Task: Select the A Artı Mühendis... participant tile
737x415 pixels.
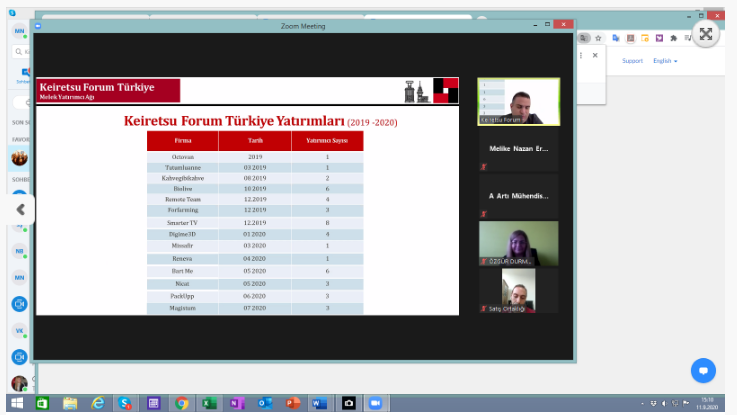Action: pos(518,196)
